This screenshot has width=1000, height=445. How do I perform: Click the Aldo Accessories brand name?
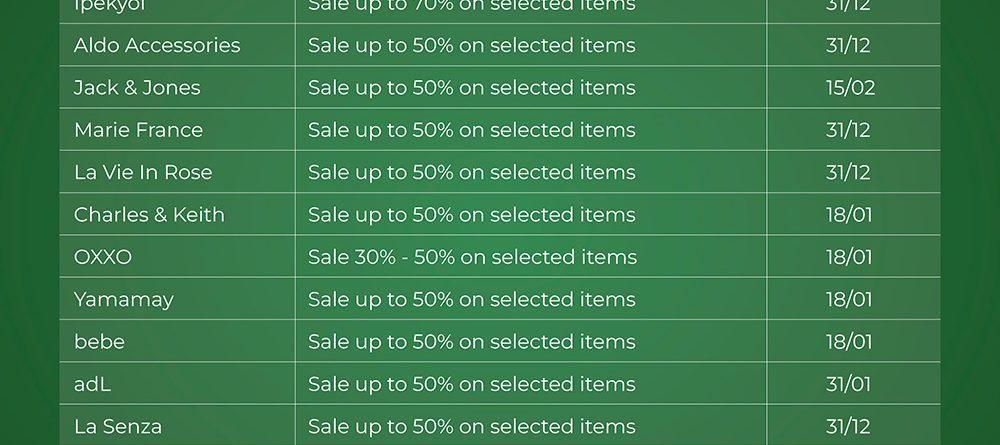coord(157,46)
